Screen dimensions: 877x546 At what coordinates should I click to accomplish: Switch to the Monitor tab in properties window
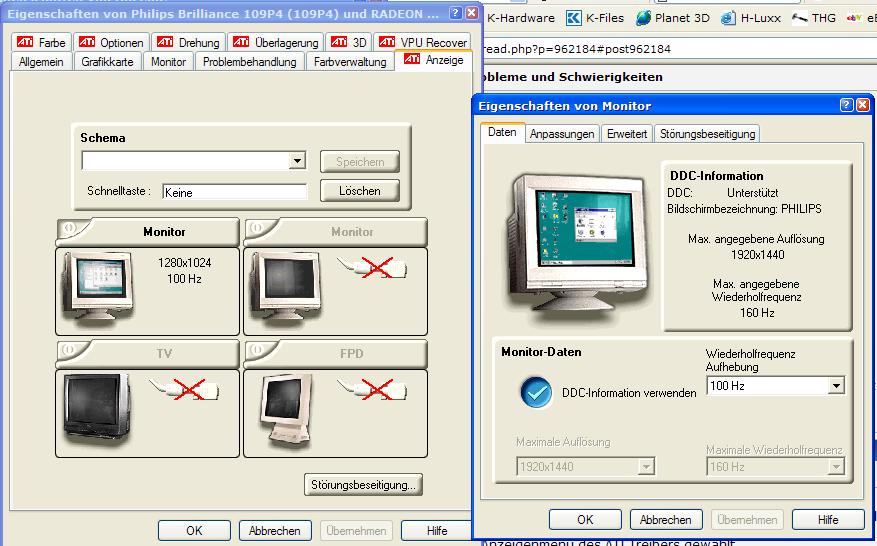click(168, 62)
